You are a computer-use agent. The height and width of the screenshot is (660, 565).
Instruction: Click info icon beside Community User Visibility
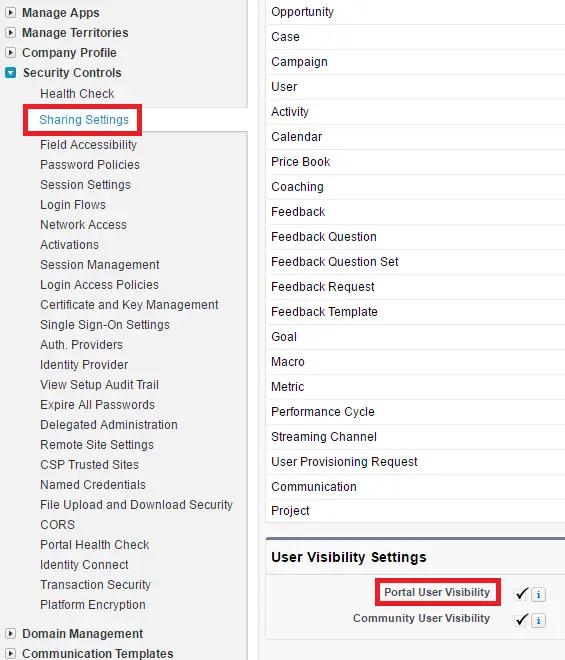pyautogui.click(x=538, y=620)
